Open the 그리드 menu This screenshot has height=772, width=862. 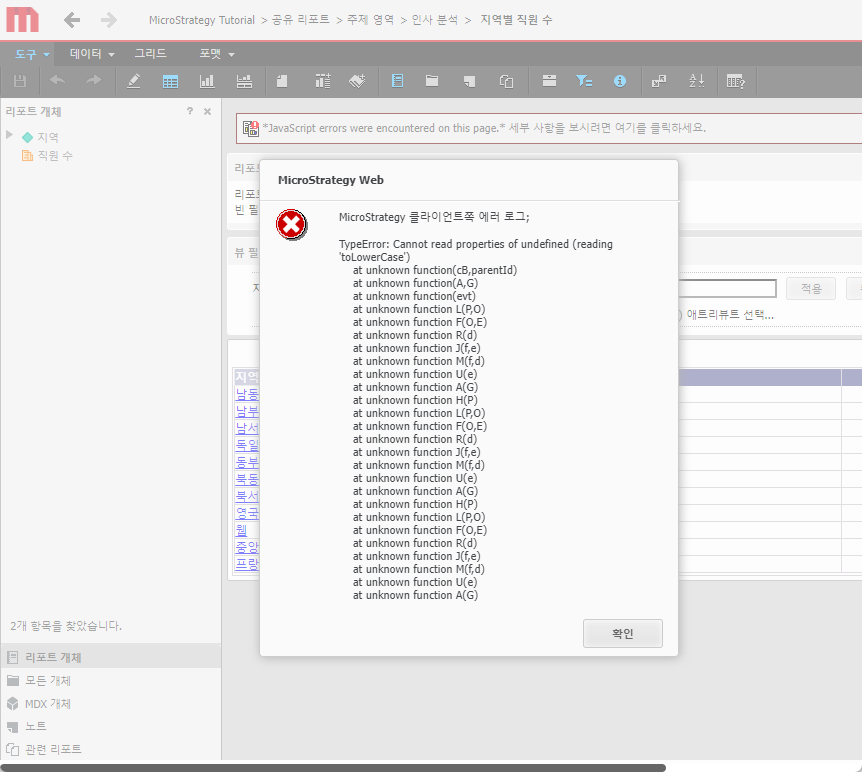pyautogui.click(x=150, y=54)
